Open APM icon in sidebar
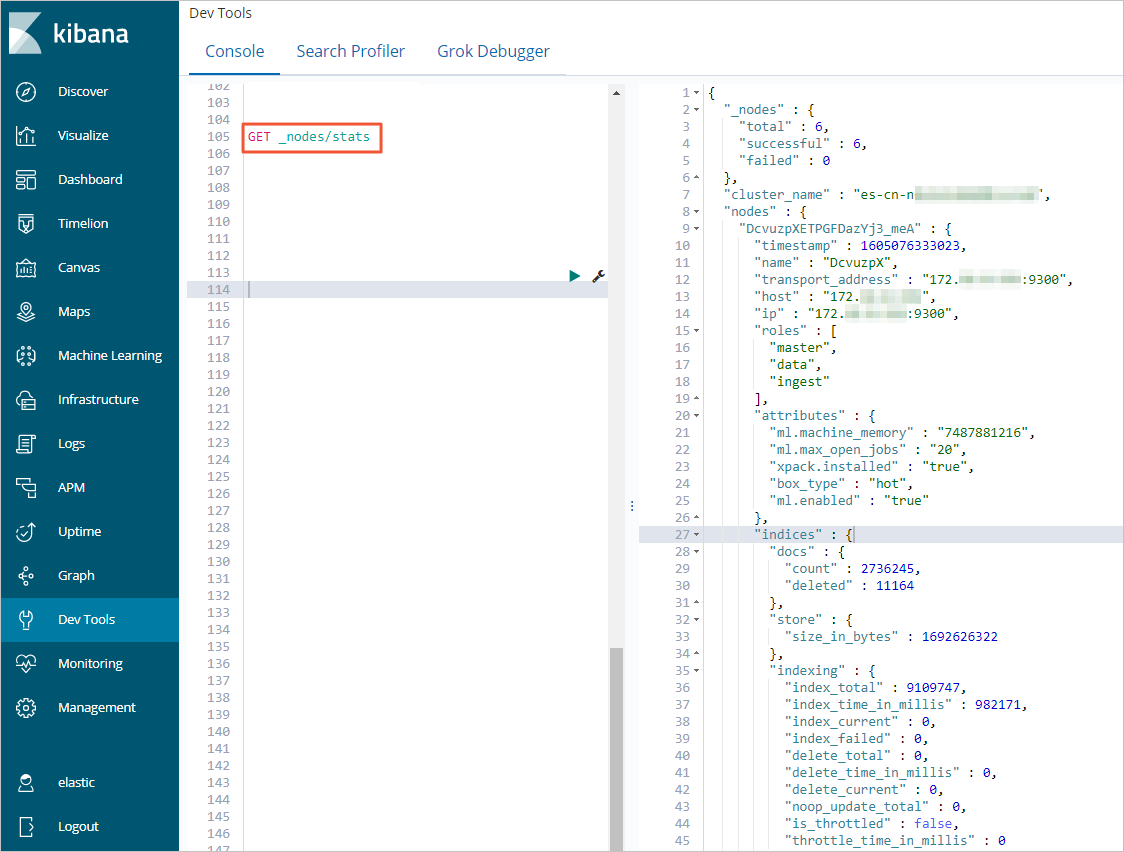 (26, 488)
